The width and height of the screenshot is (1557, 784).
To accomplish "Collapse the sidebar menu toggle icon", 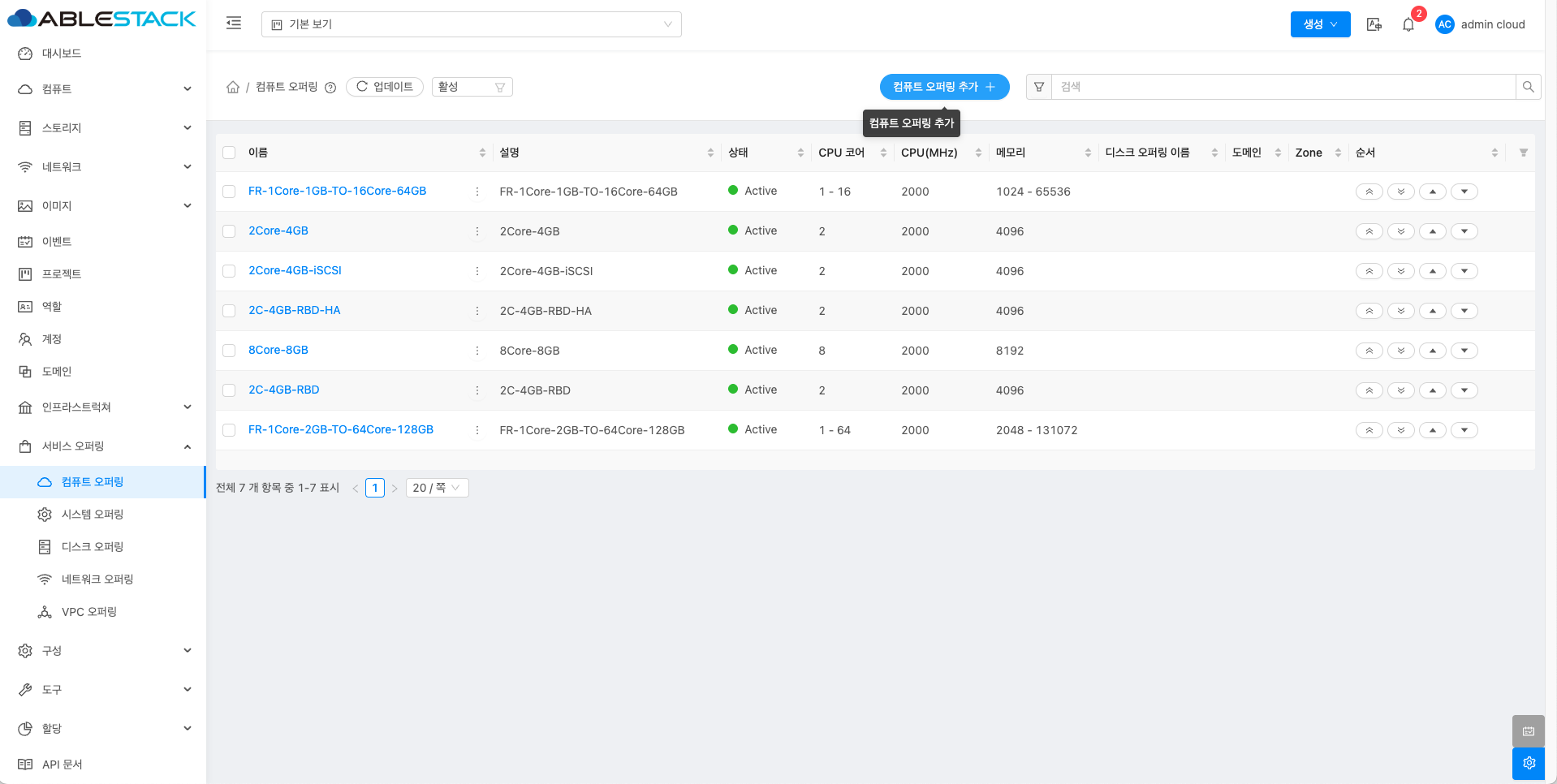I will 234,24.
